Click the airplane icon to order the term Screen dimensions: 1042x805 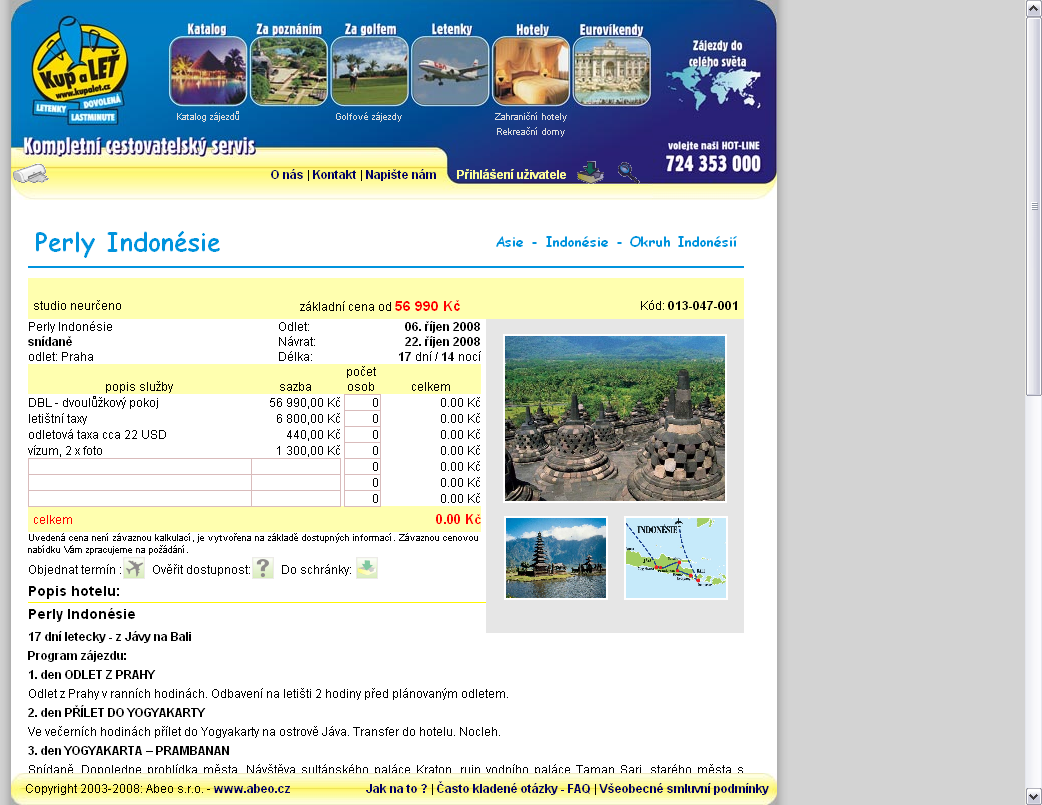click(134, 569)
